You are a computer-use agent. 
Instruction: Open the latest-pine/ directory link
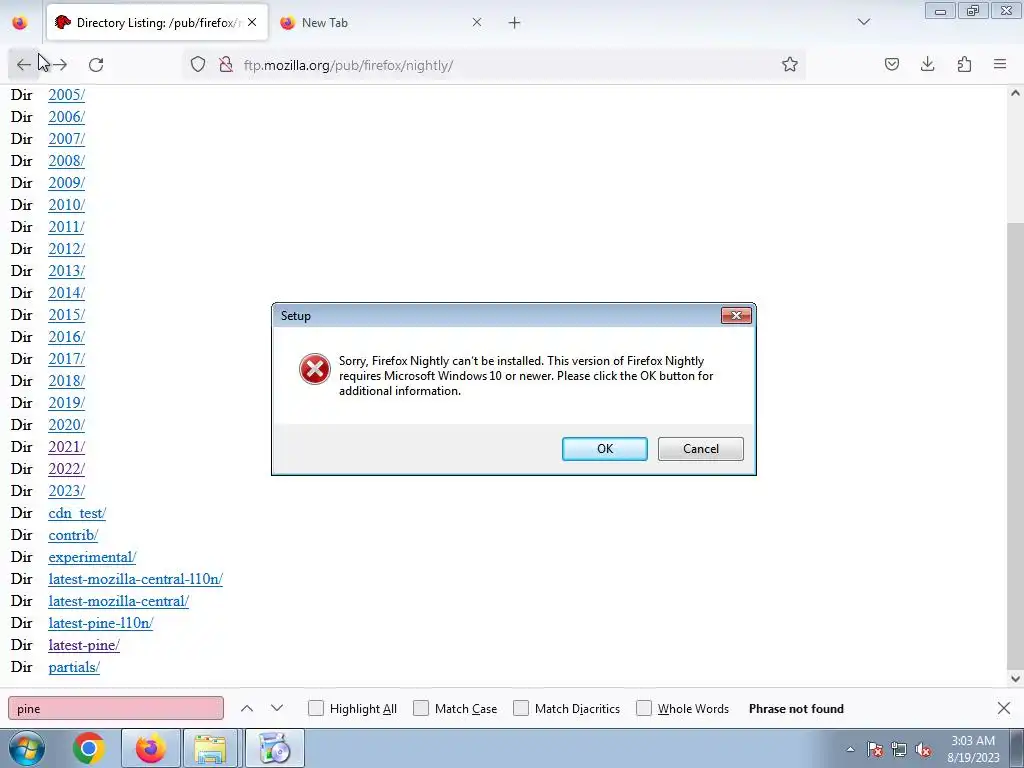pyautogui.click(x=84, y=645)
